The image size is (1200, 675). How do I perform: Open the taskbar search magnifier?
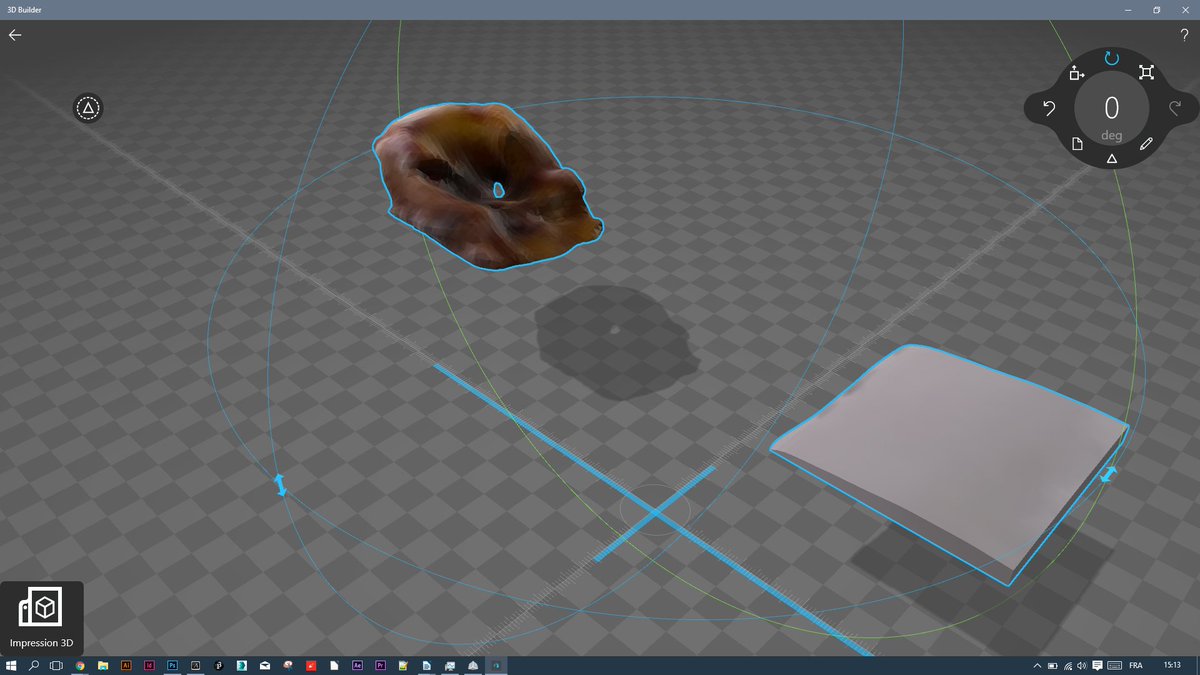point(34,665)
